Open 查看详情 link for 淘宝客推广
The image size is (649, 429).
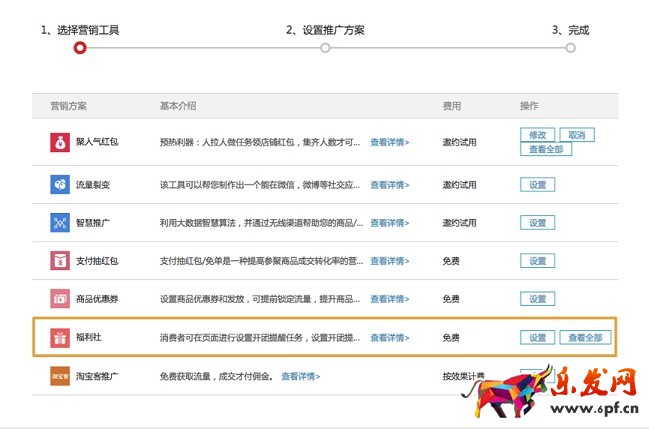click(x=300, y=377)
